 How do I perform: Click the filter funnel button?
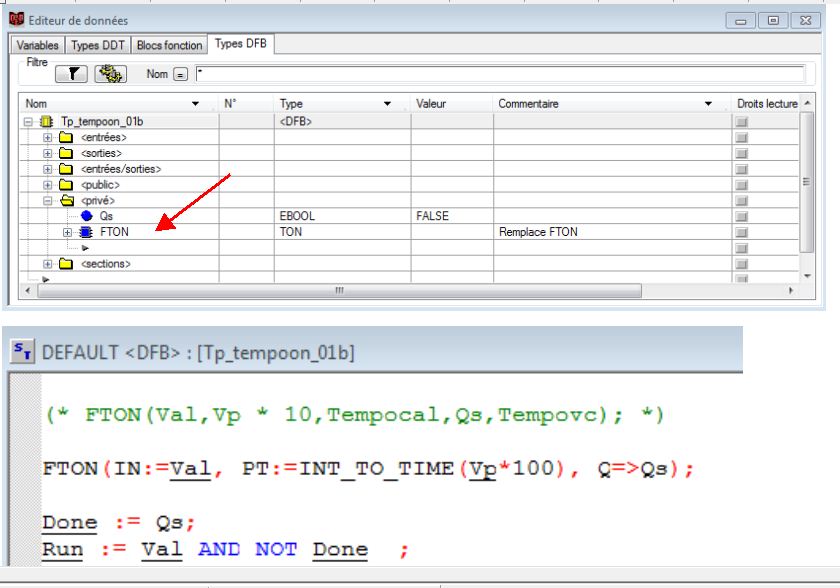click(x=72, y=74)
